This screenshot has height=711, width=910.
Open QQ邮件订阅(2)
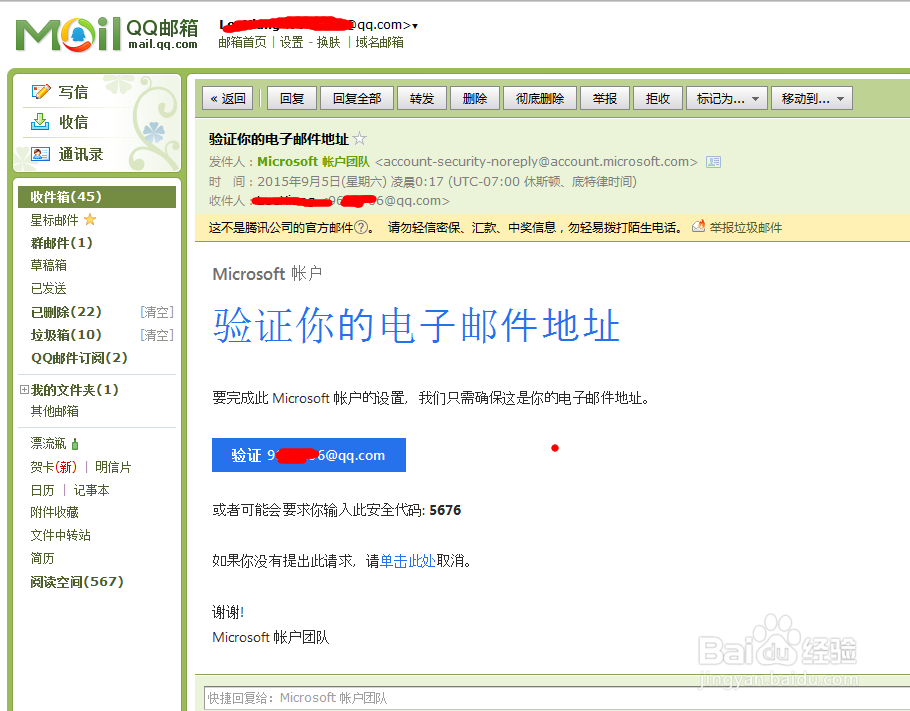(x=79, y=358)
